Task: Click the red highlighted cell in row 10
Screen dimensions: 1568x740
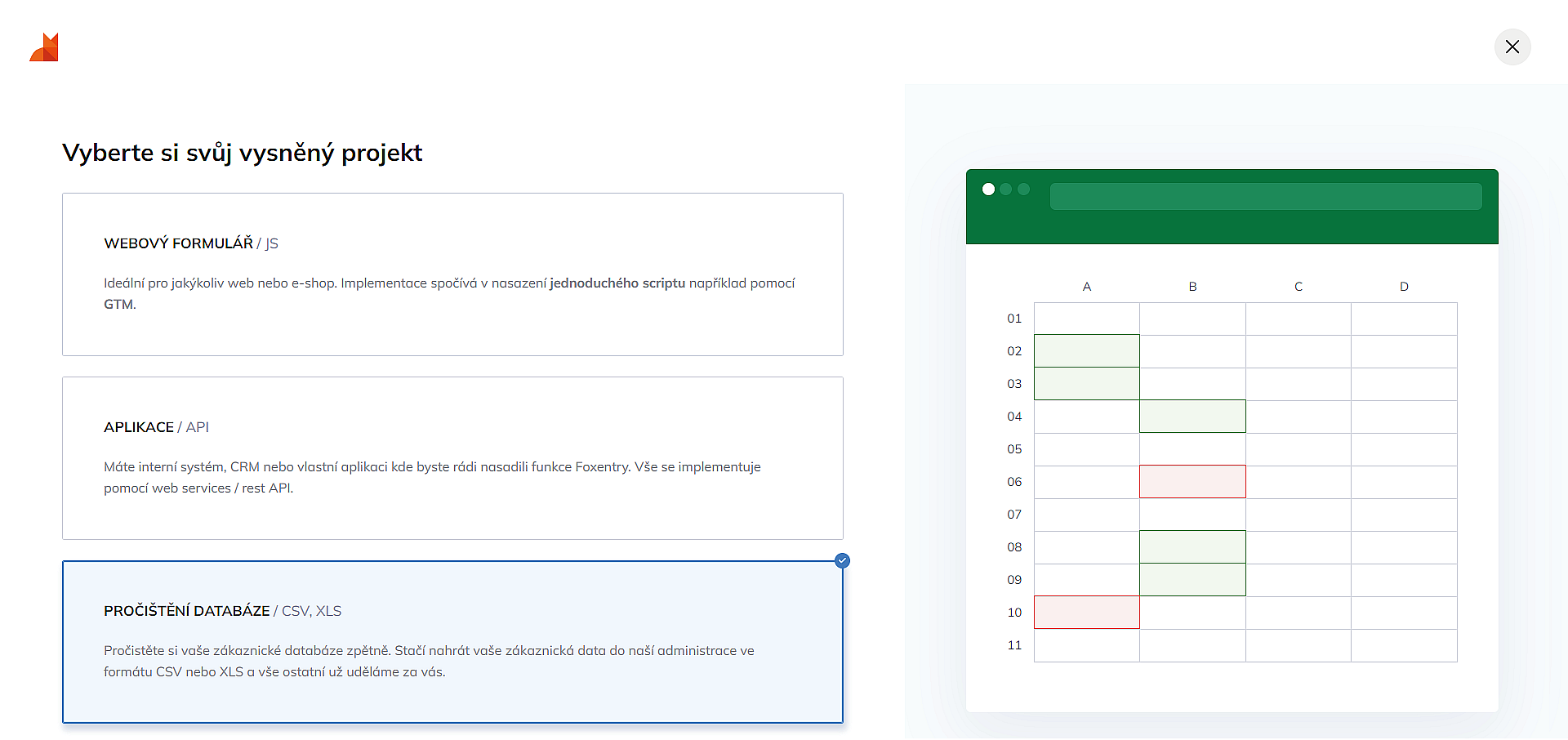Action: (x=1086, y=613)
